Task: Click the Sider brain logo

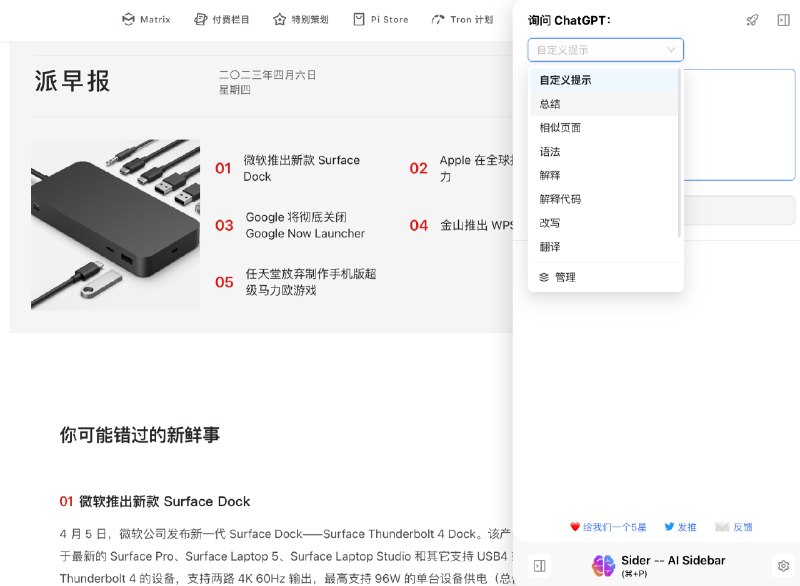Action: point(603,566)
